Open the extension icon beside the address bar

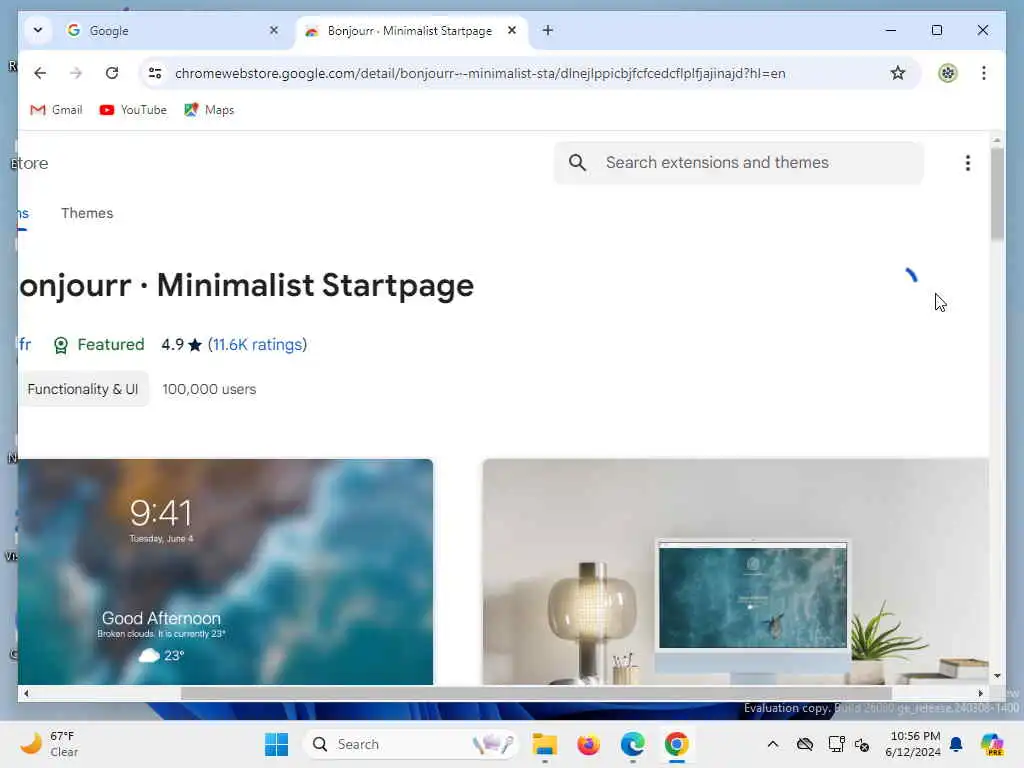point(948,73)
